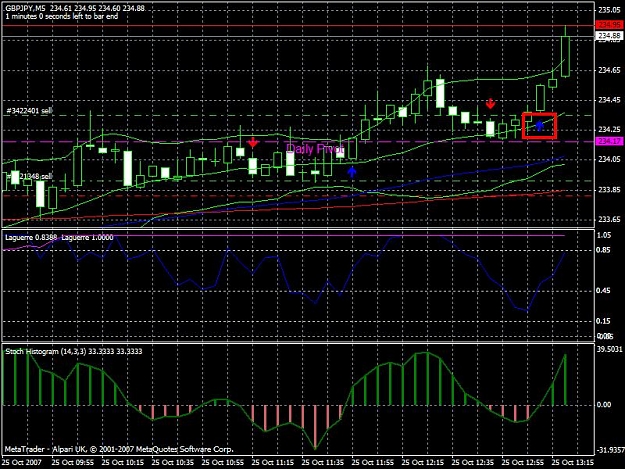625x469 pixels.
Task: Click the 25 Oct 11:15 time label
Action: pyautogui.click(x=273, y=462)
